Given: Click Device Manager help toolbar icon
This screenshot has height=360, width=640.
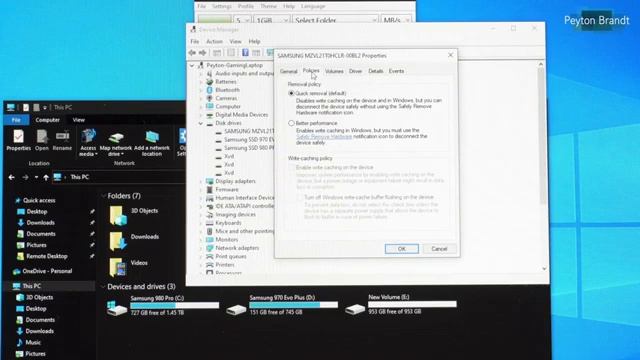Looking at the screenshot, I should pos(245,53).
